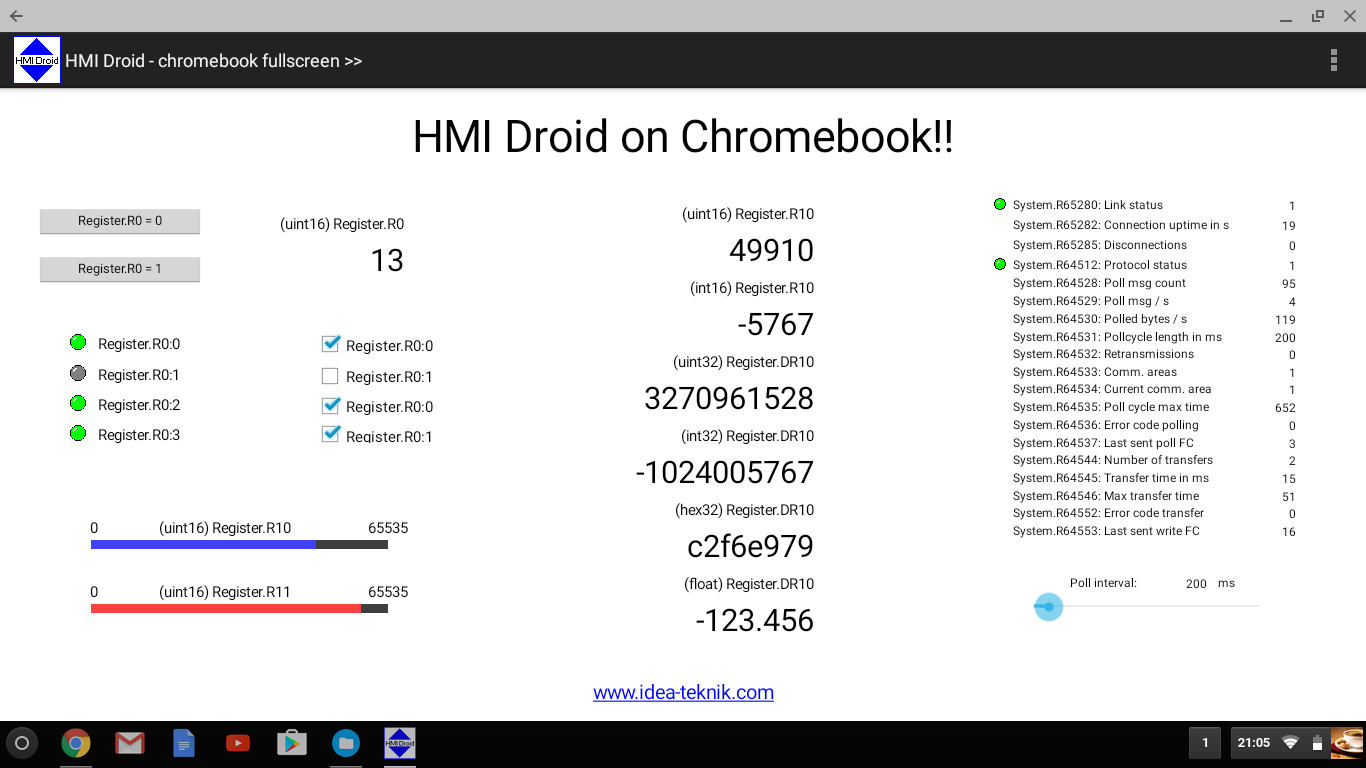Viewport: 1366px width, 768px height.
Task: Click the Max transfer time row
Action: 1154,496
